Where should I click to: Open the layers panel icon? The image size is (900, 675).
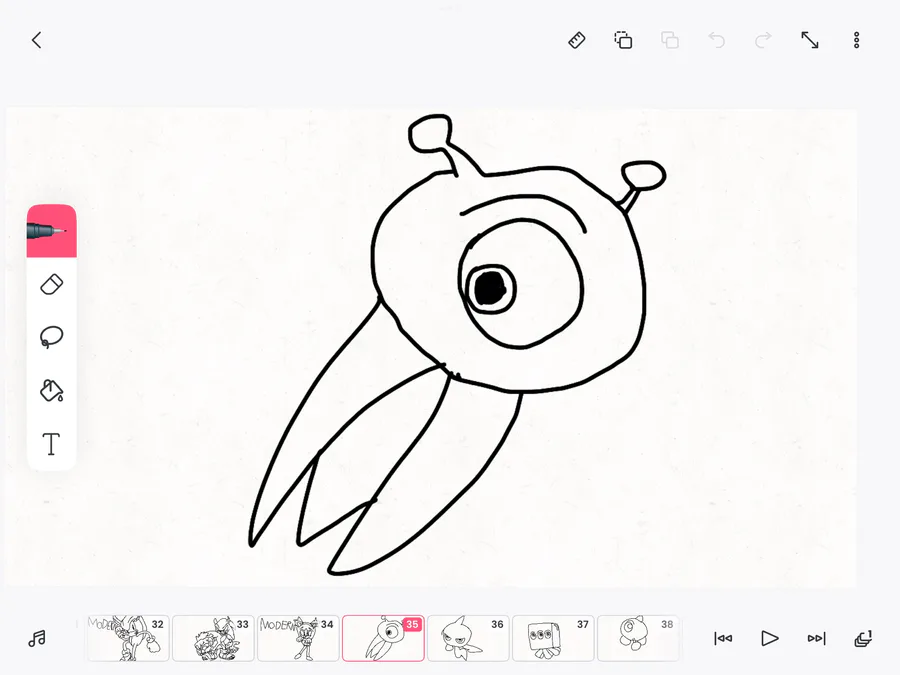[863, 638]
